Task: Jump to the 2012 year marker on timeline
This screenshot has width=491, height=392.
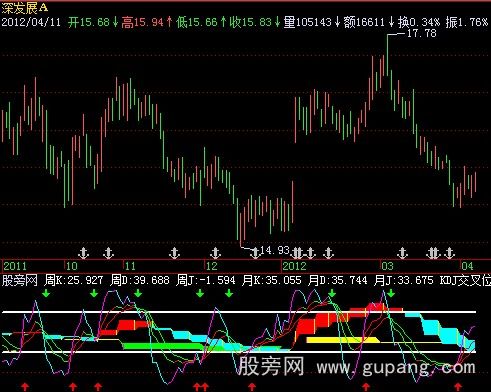Action: click(x=294, y=266)
